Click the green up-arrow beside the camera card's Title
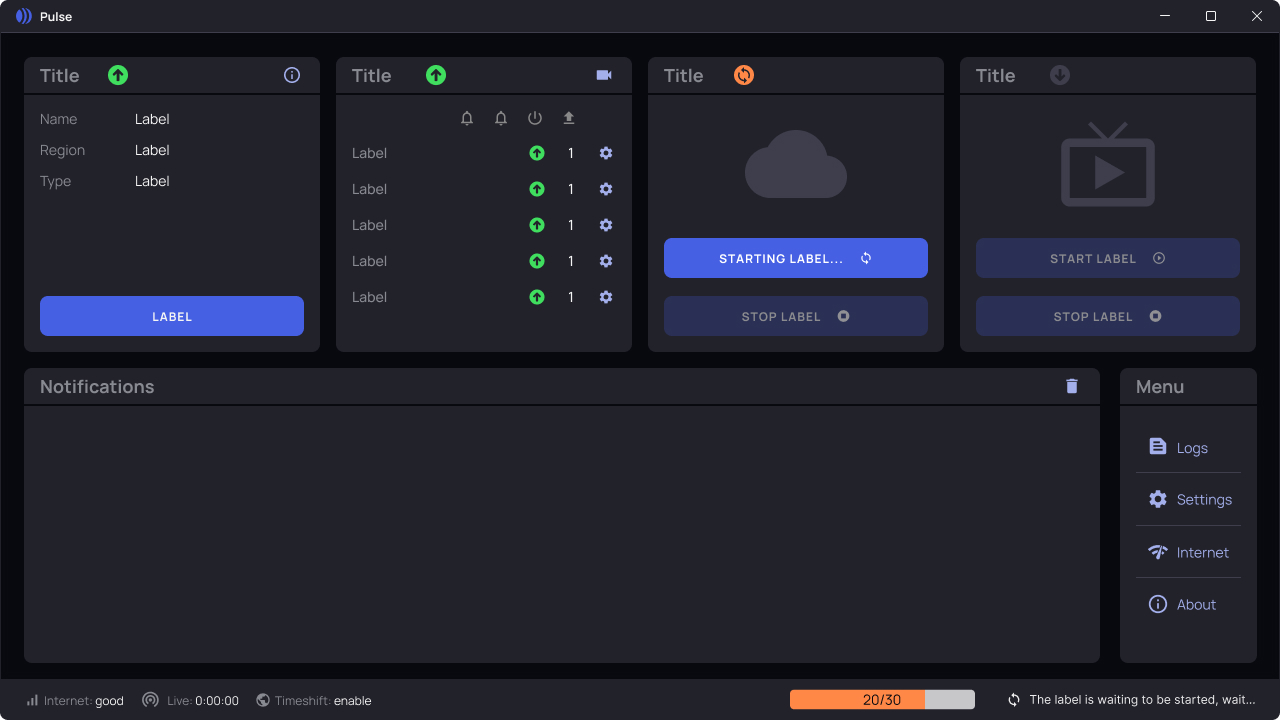 [x=436, y=75]
